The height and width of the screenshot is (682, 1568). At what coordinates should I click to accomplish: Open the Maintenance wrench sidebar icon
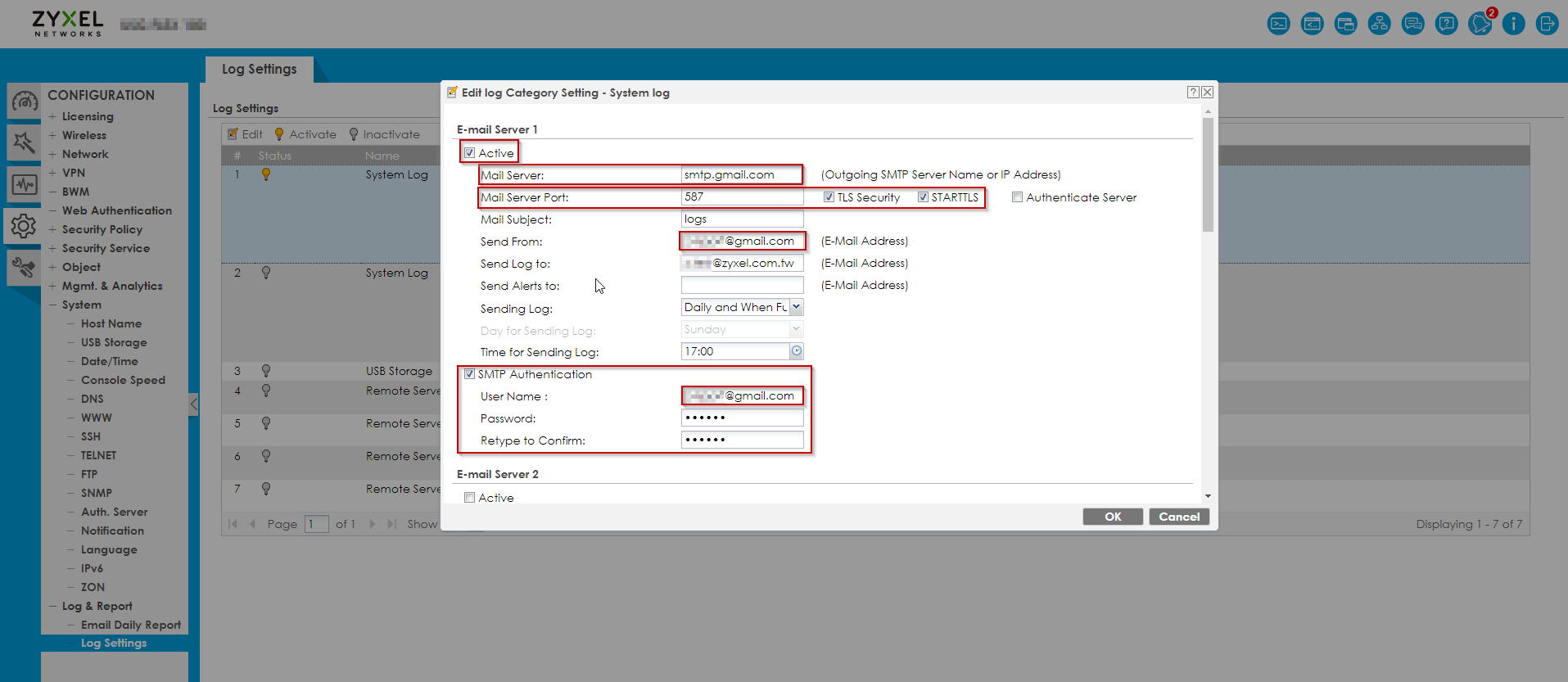[x=24, y=268]
